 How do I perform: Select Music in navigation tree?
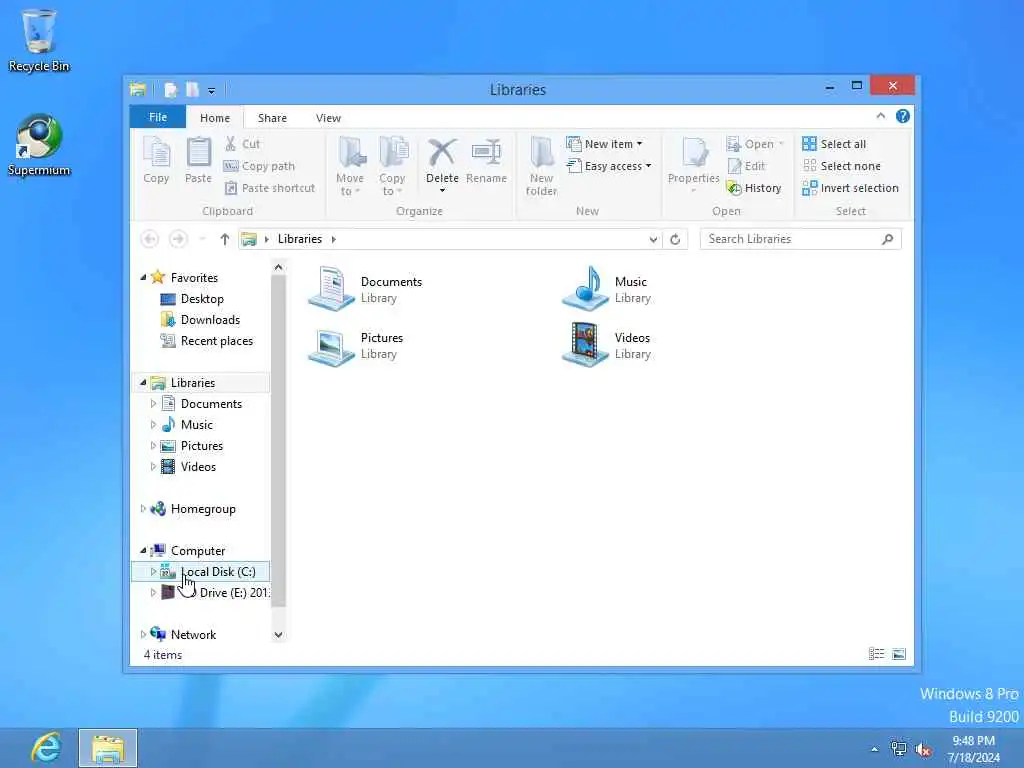tap(197, 424)
